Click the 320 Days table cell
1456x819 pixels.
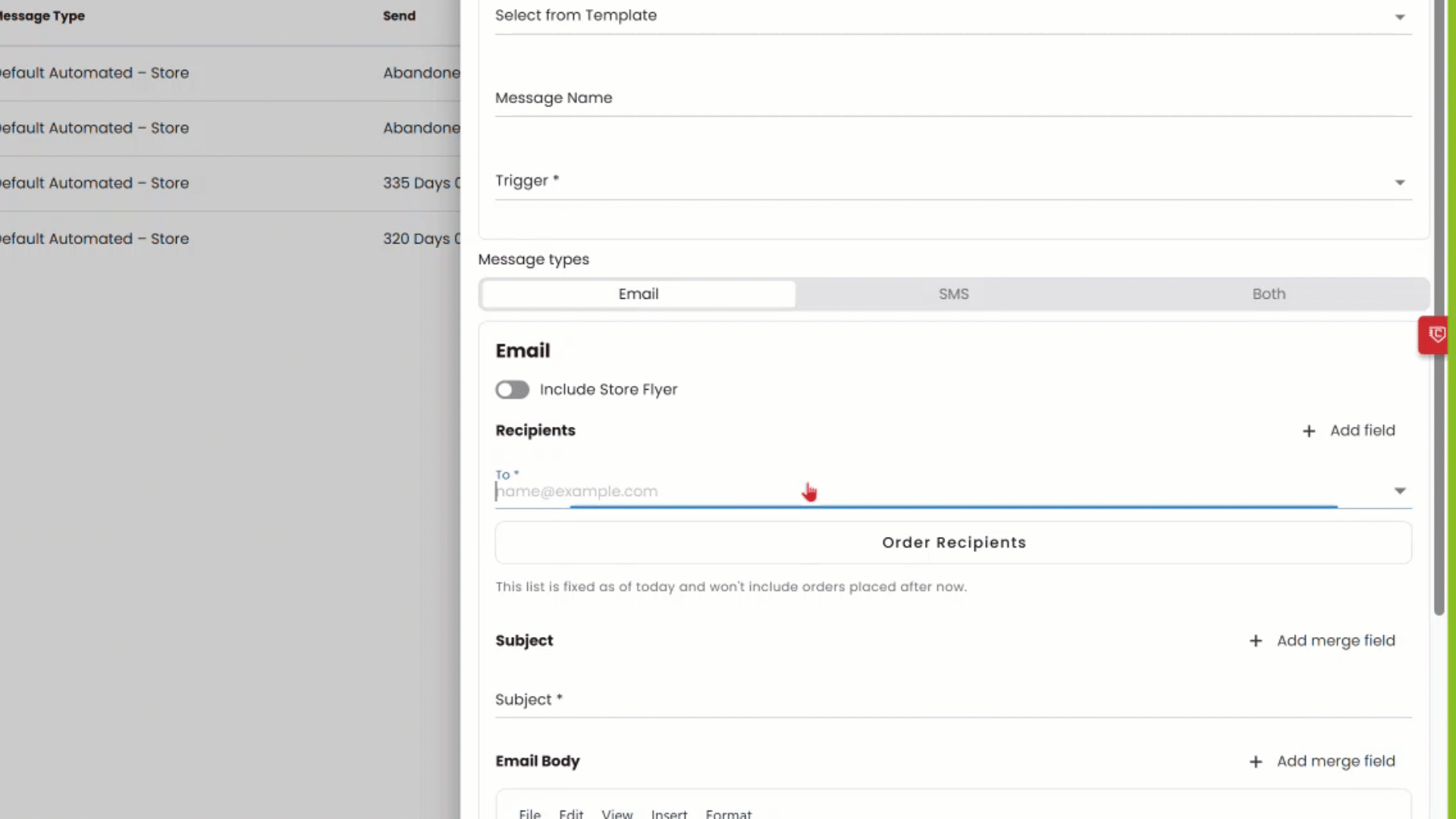point(421,239)
